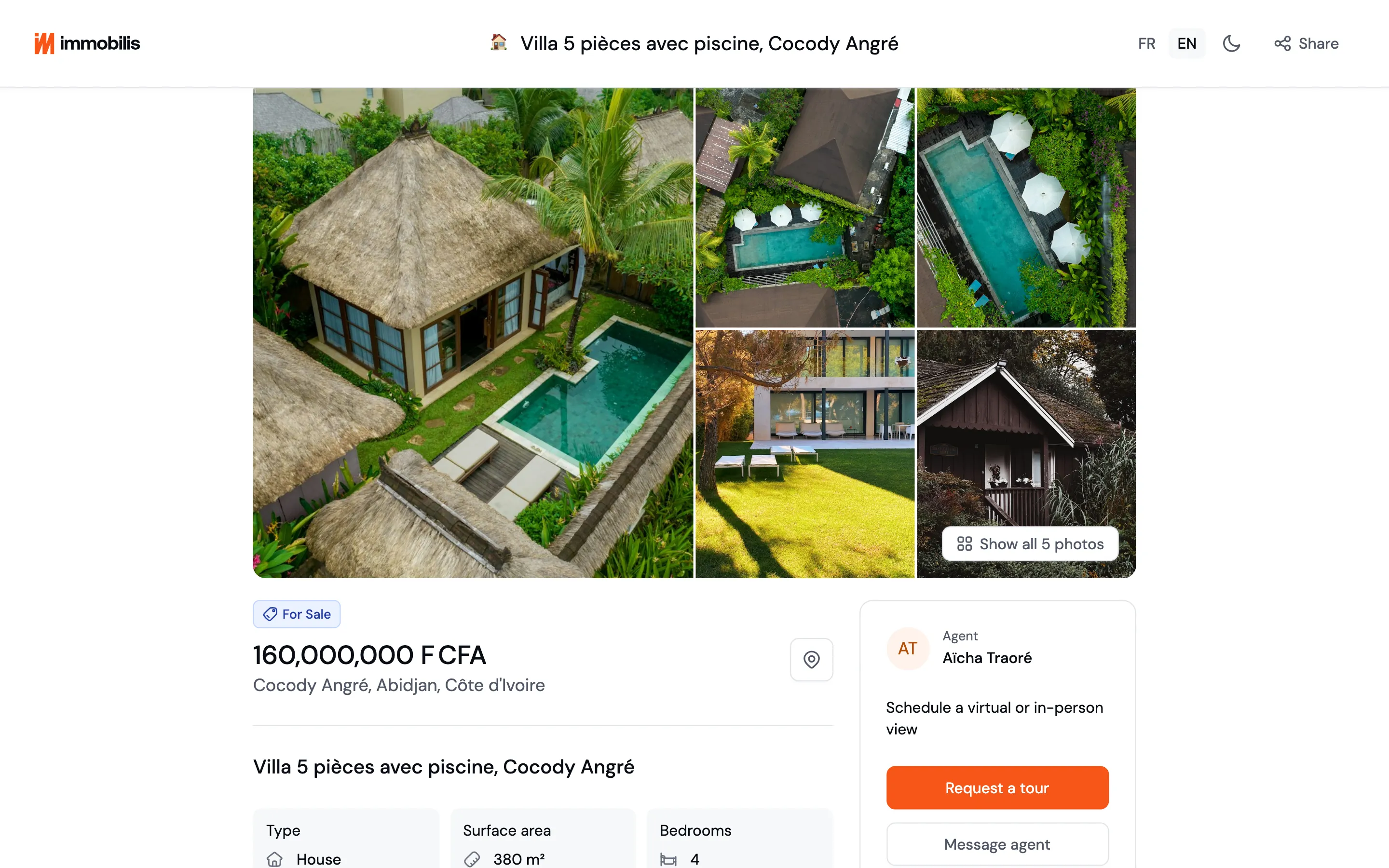
Task: Request a tour
Action: tap(997, 787)
